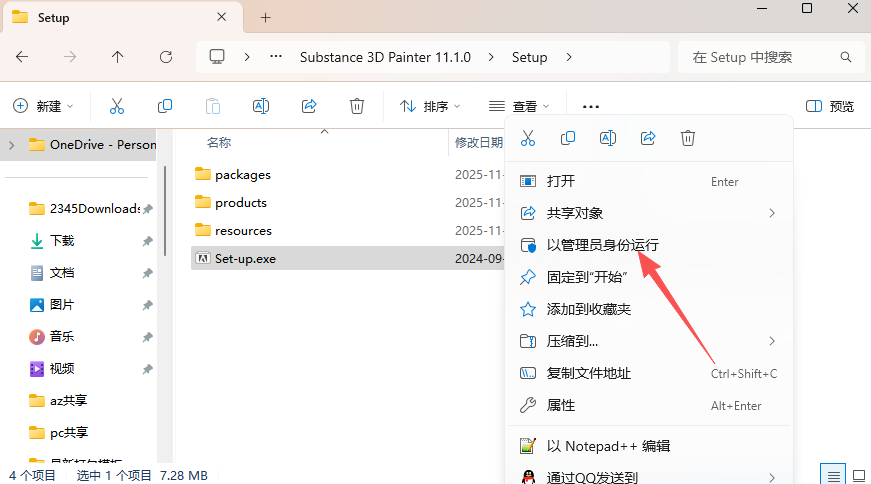
Task: Open 图片 Pictures in sidebar
Action: 62,305
